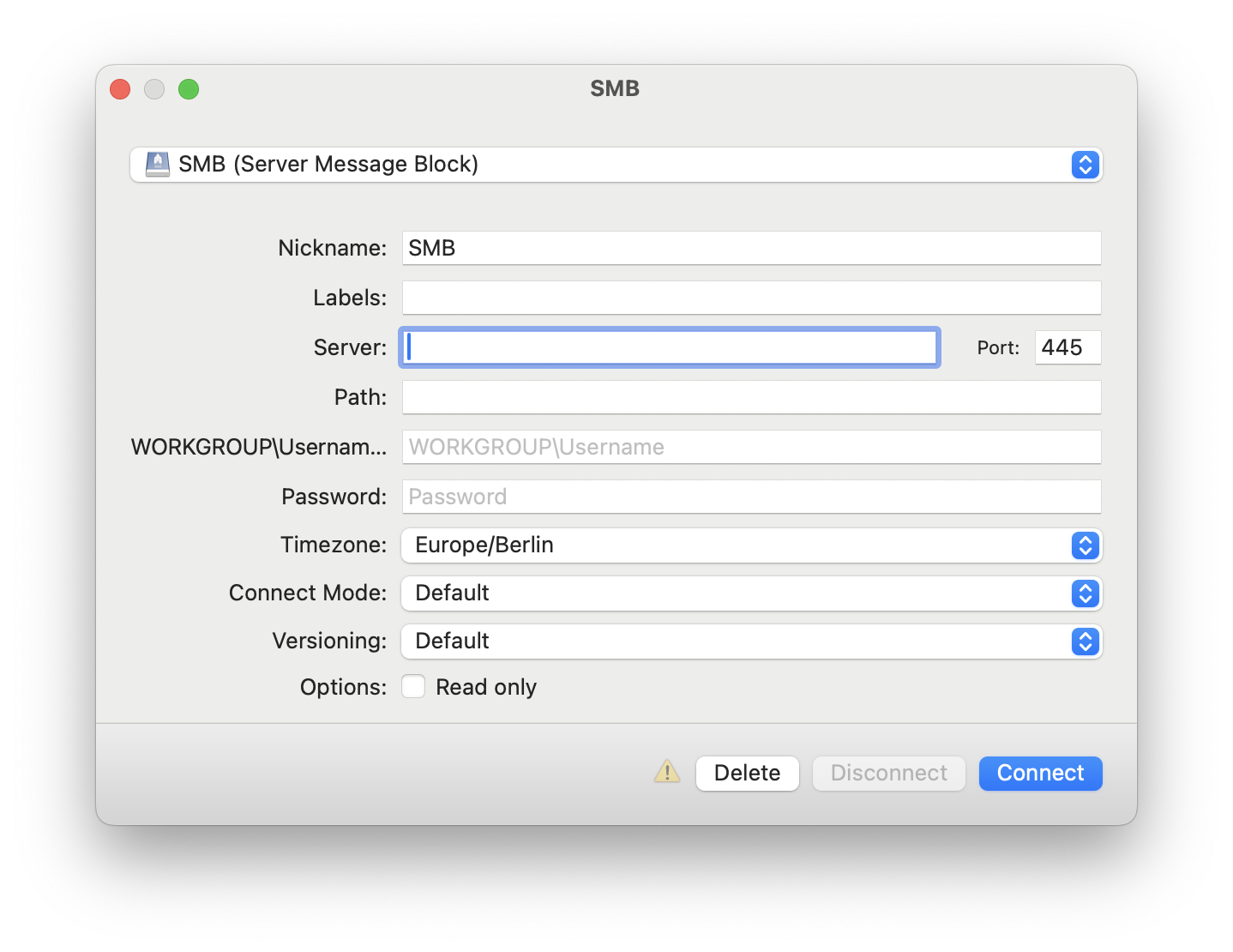Click the yellow warning triangle icon

click(667, 772)
